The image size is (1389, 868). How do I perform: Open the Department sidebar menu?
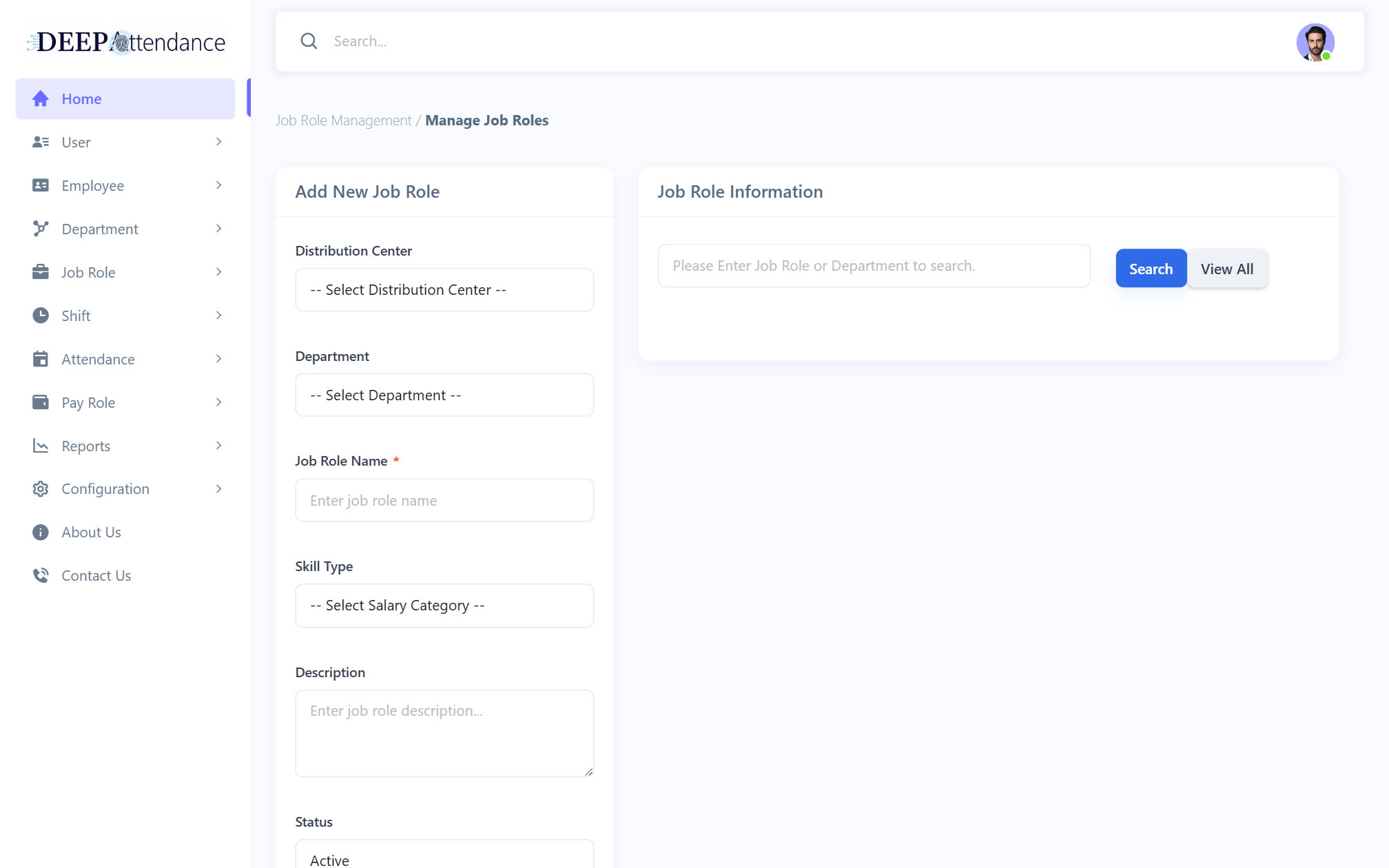coord(125,229)
